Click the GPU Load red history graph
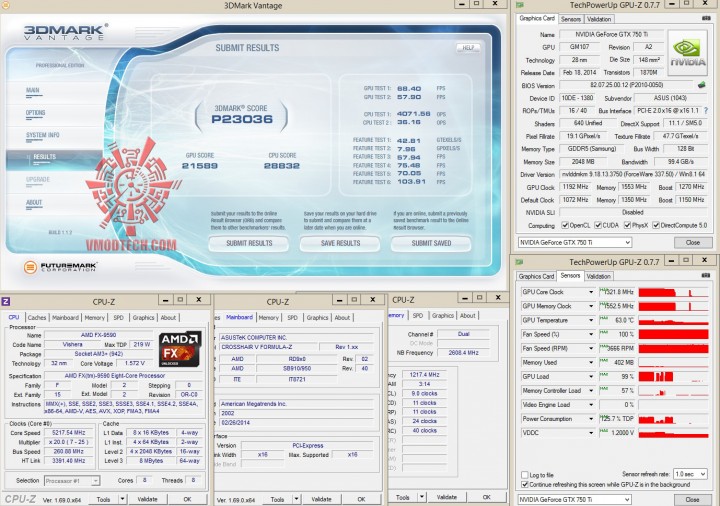The image size is (720, 506). tap(673, 377)
